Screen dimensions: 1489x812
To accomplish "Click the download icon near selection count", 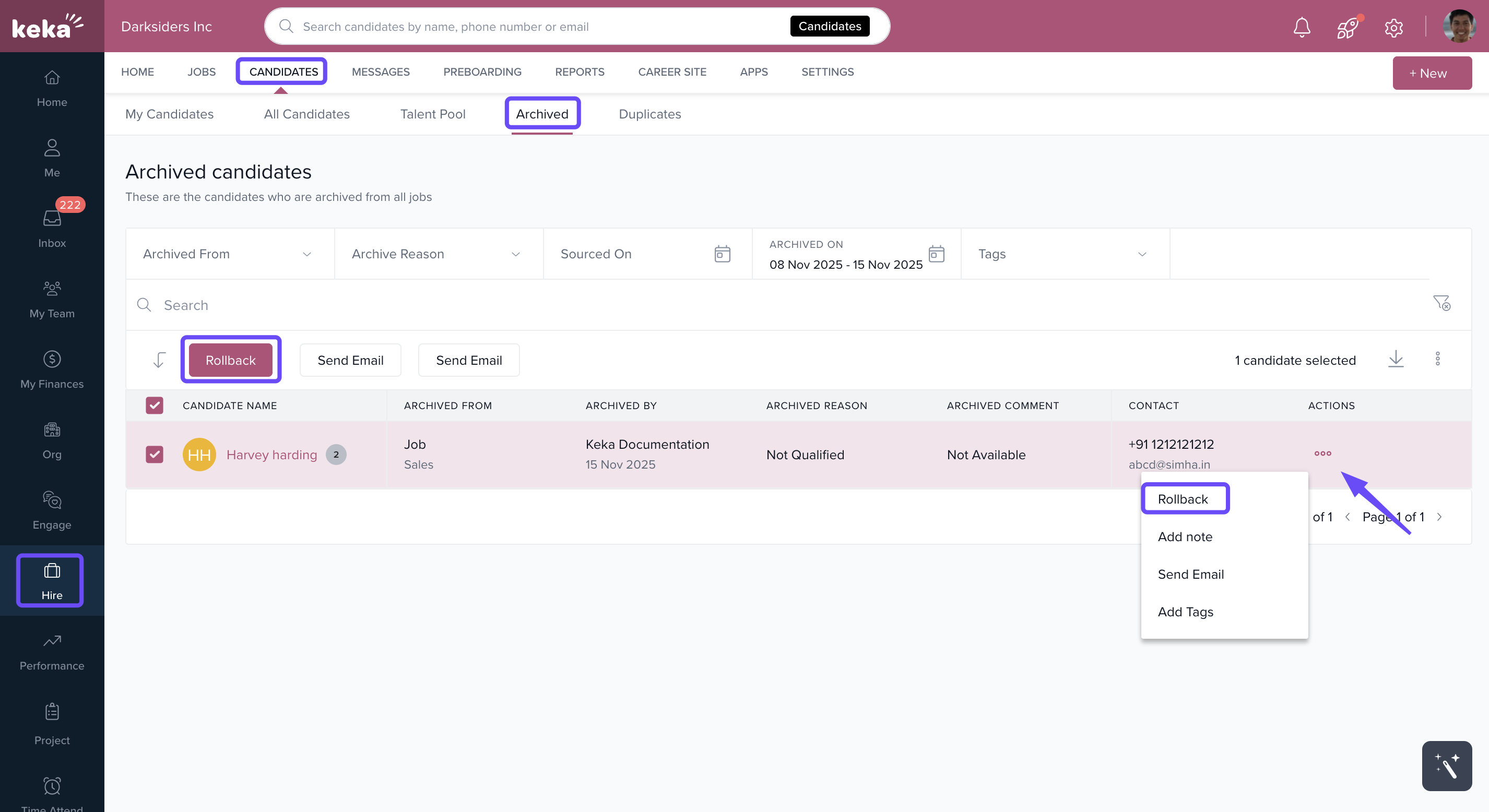I will click(1396, 359).
